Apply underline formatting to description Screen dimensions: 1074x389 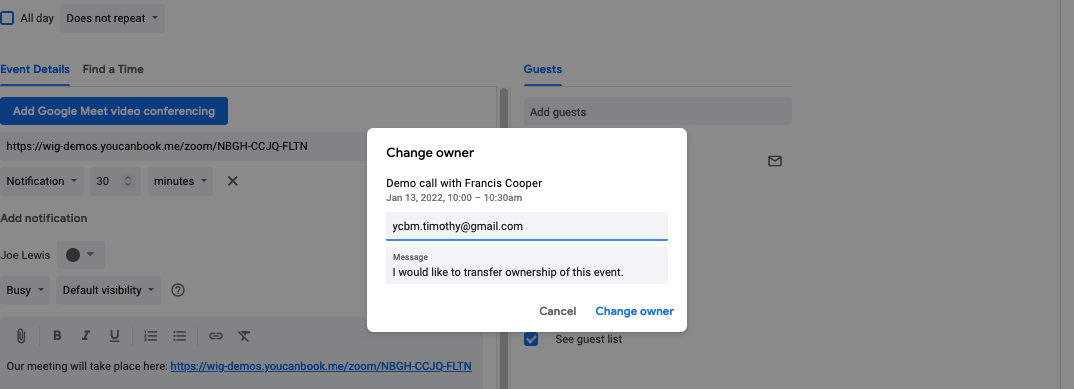(x=114, y=336)
